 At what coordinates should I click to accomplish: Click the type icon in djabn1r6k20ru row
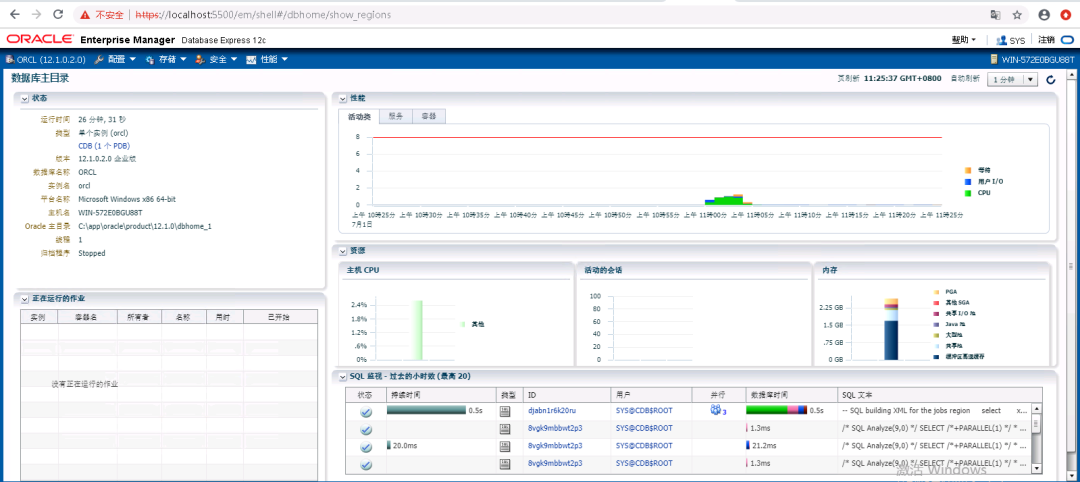(x=505, y=411)
